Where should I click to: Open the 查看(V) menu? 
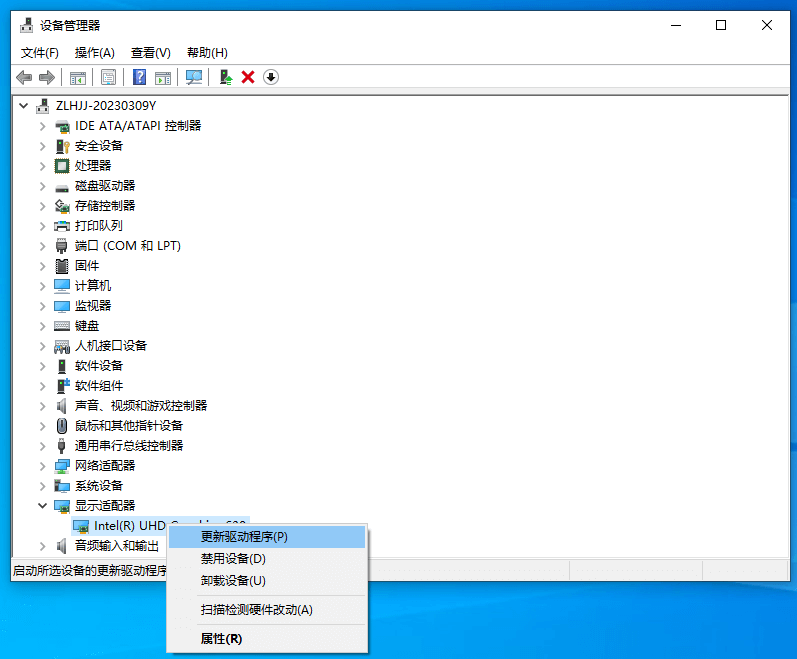[x=150, y=53]
